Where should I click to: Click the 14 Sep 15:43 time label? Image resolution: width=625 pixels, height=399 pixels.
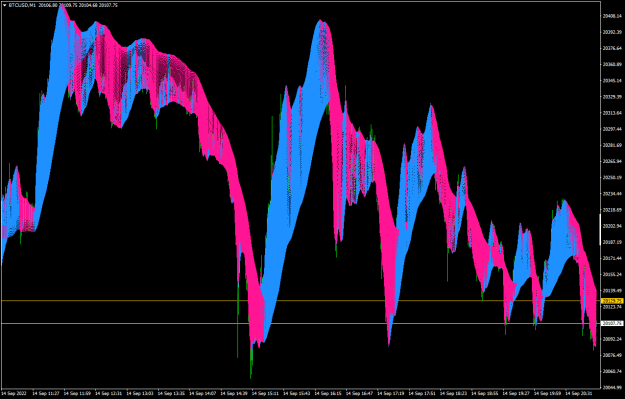tap(297, 393)
